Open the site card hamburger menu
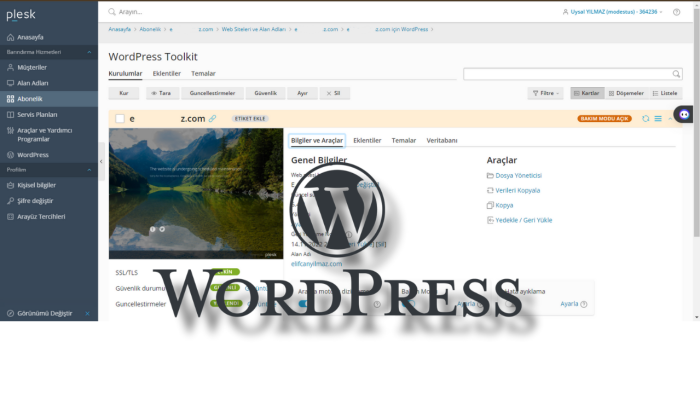 tap(658, 119)
